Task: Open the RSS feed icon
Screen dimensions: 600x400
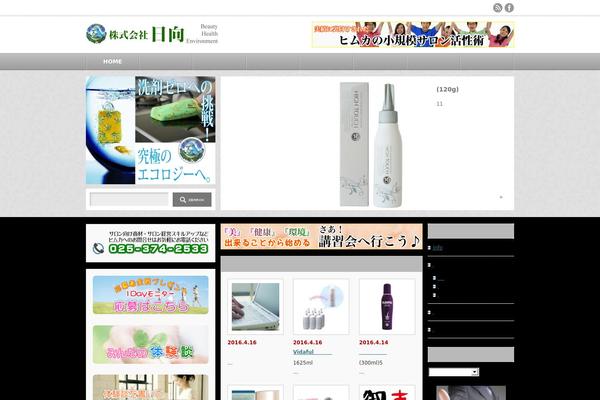Action: 497,8
